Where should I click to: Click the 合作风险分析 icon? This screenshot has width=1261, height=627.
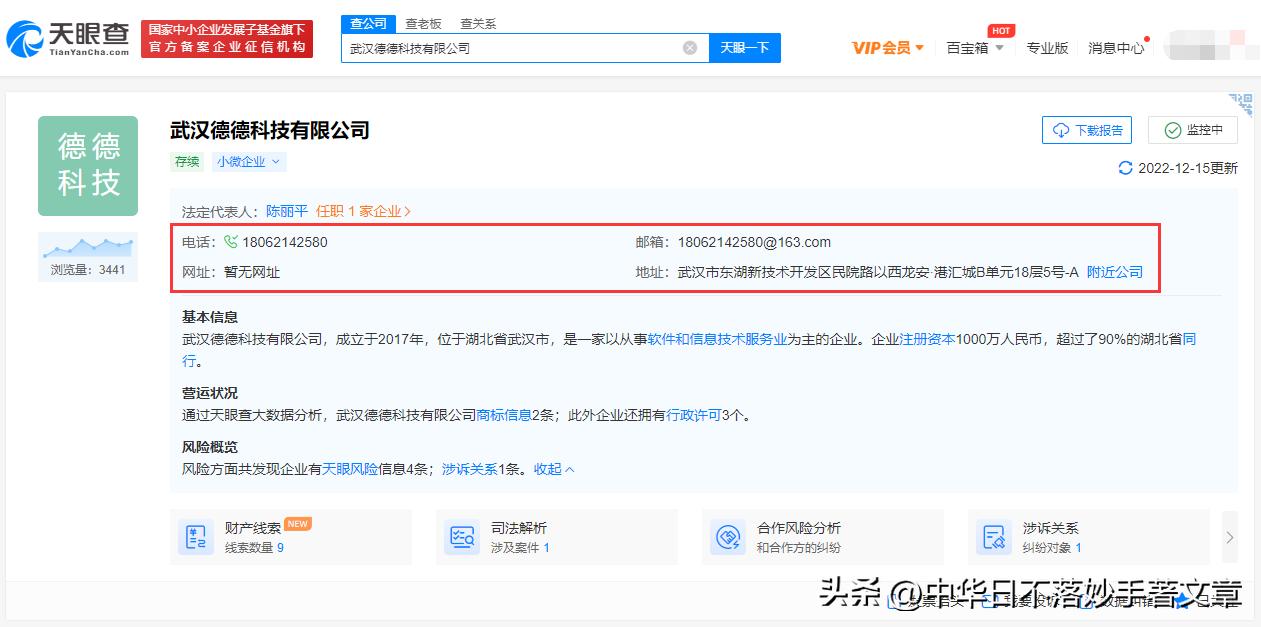tap(726, 536)
